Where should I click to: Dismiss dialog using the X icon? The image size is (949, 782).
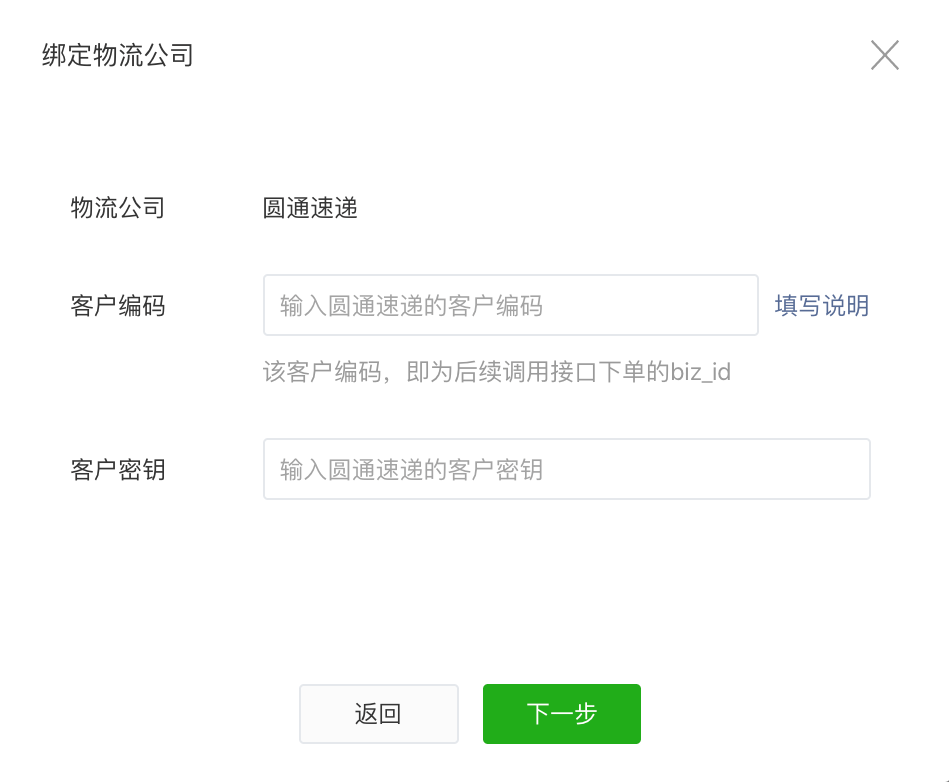coord(884,55)
